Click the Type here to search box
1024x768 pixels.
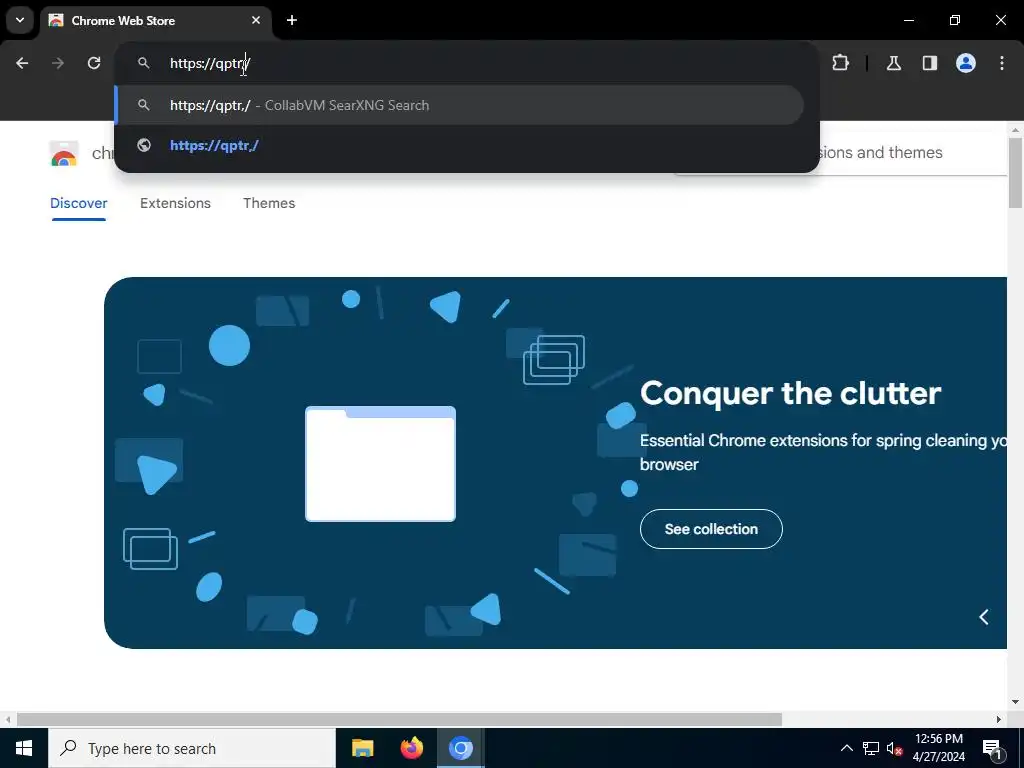click(x=191, y=748)
